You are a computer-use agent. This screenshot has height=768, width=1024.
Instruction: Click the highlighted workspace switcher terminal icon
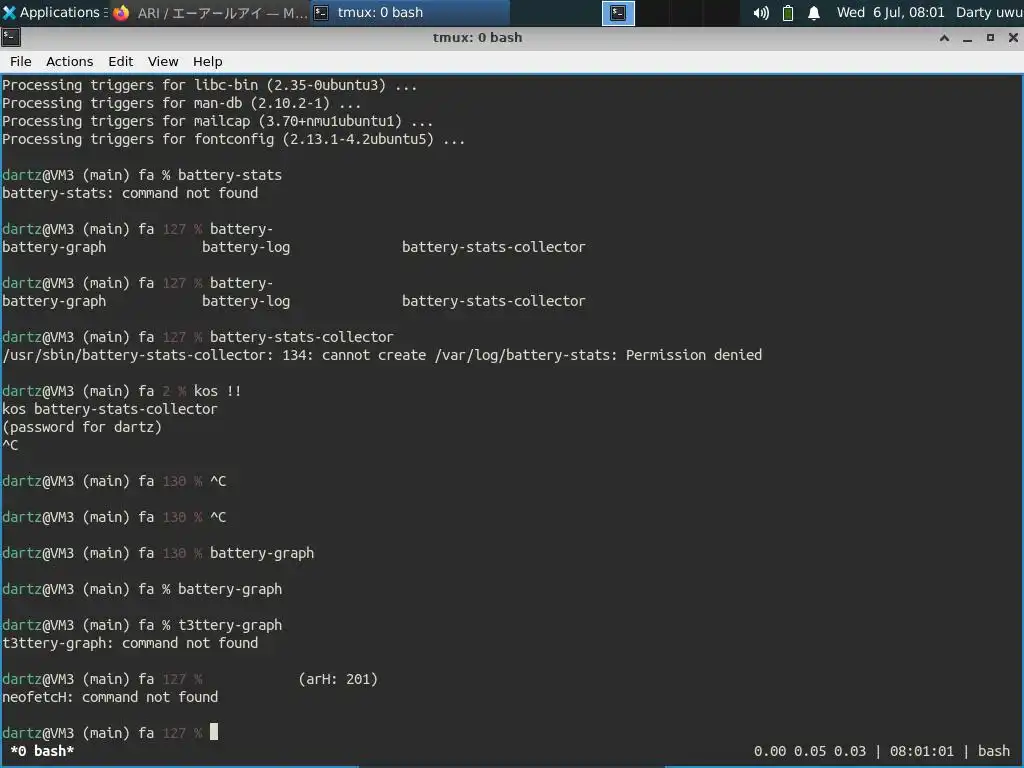point(618,13)
